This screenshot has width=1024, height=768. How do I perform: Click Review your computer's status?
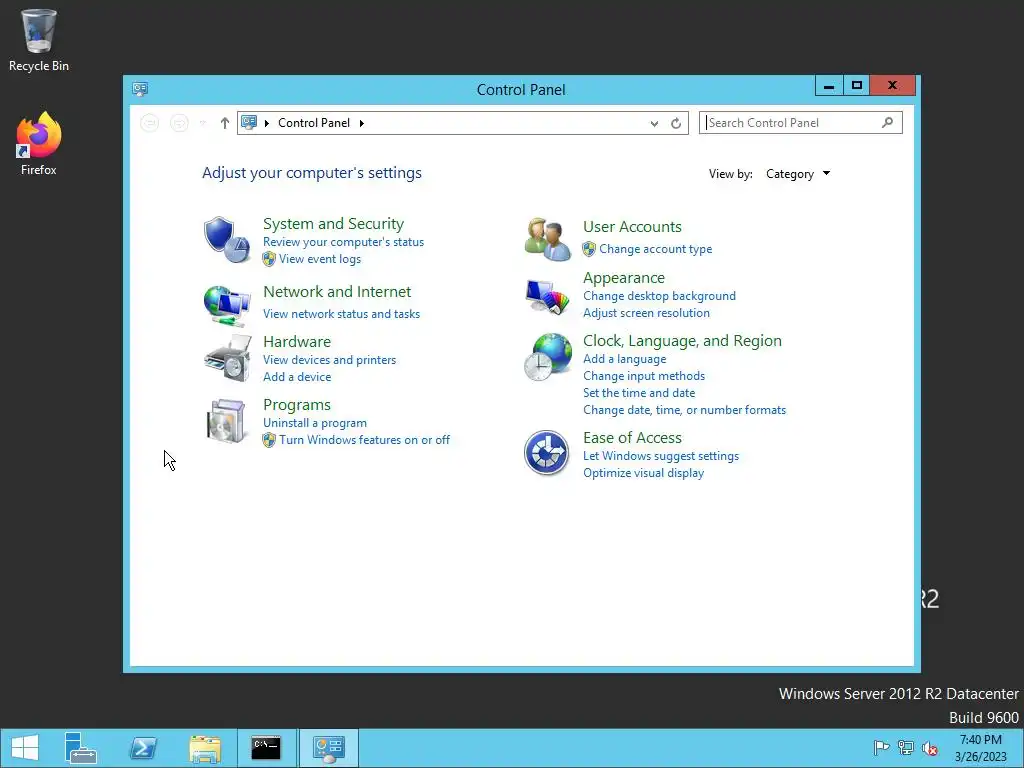click(344, 242)
